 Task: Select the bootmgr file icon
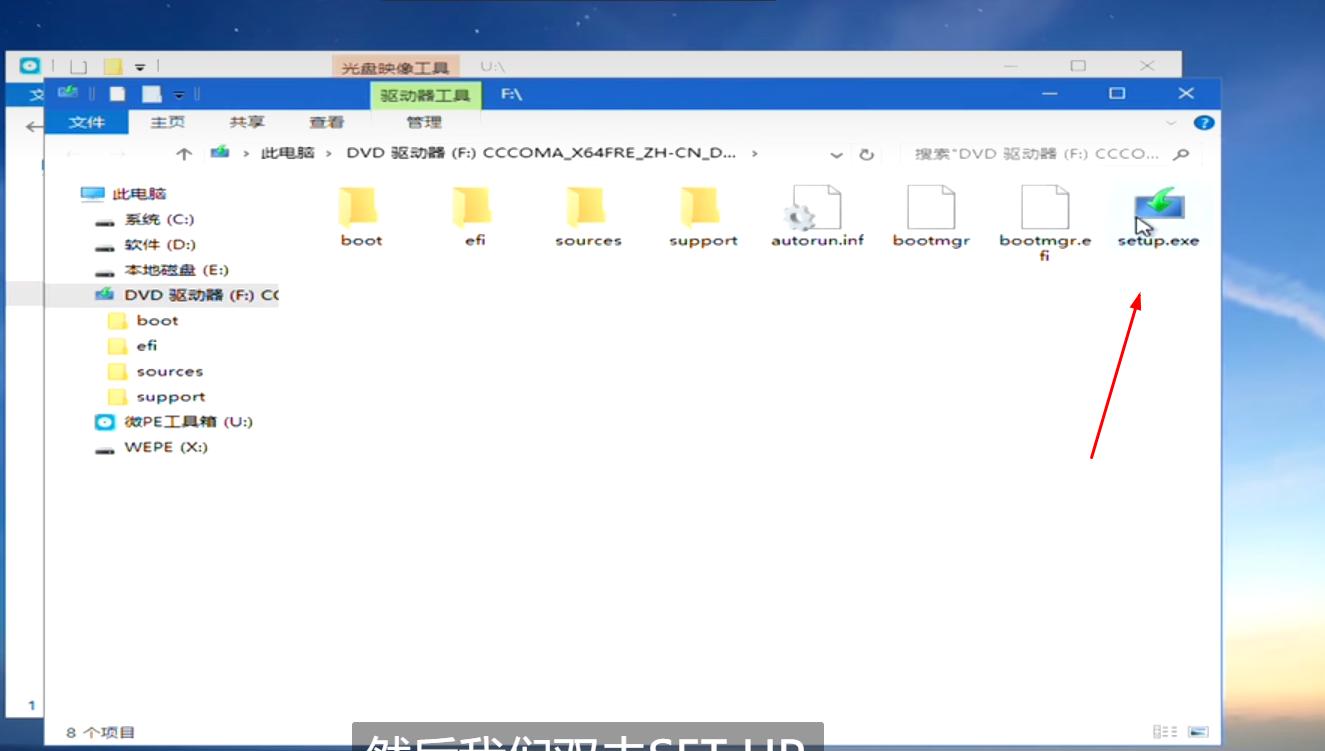931,208
